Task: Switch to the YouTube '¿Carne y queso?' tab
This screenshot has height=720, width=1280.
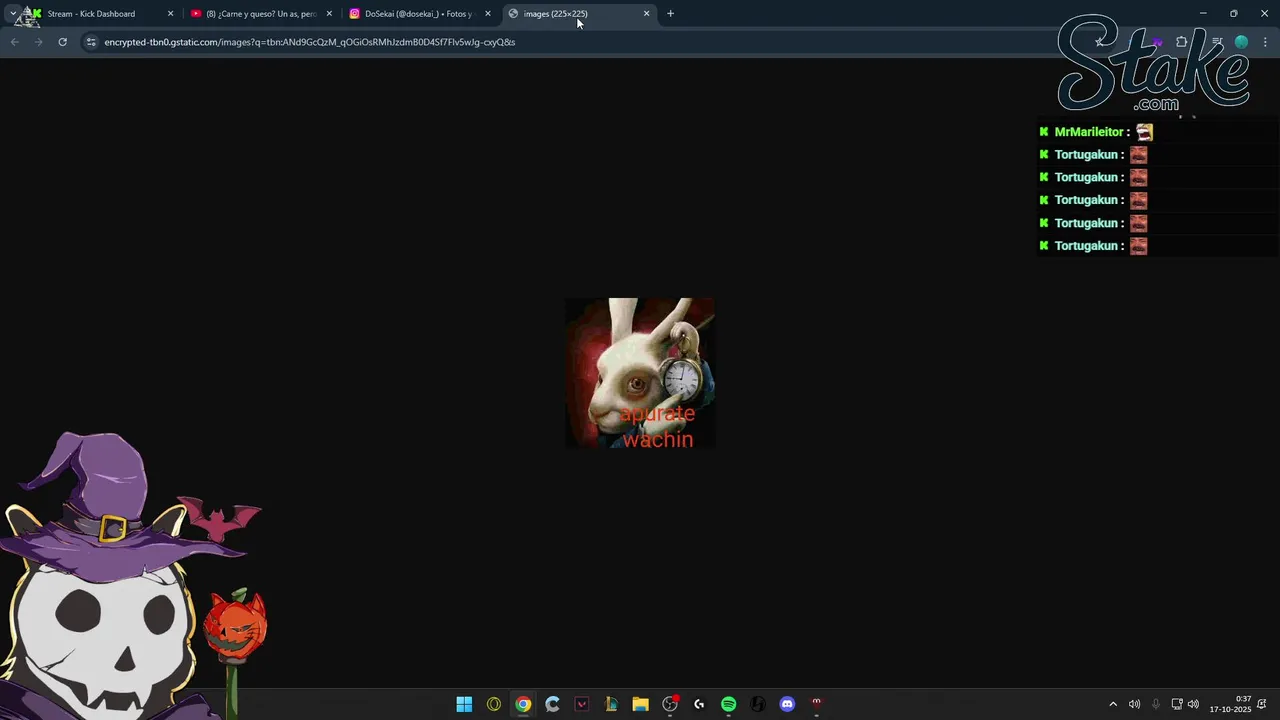Action: click(262, 14)
